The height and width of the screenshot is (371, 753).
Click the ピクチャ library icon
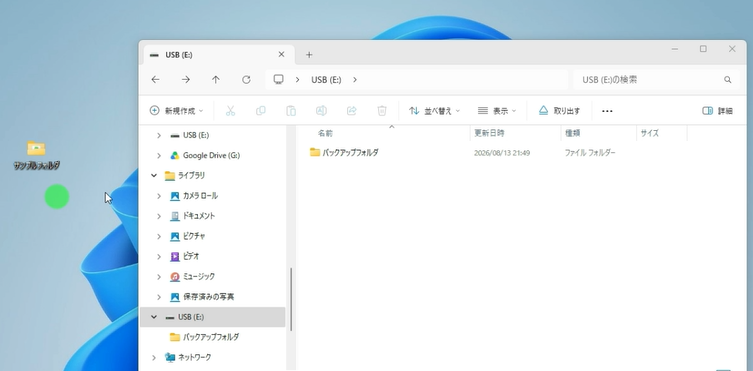pos(175,237)
